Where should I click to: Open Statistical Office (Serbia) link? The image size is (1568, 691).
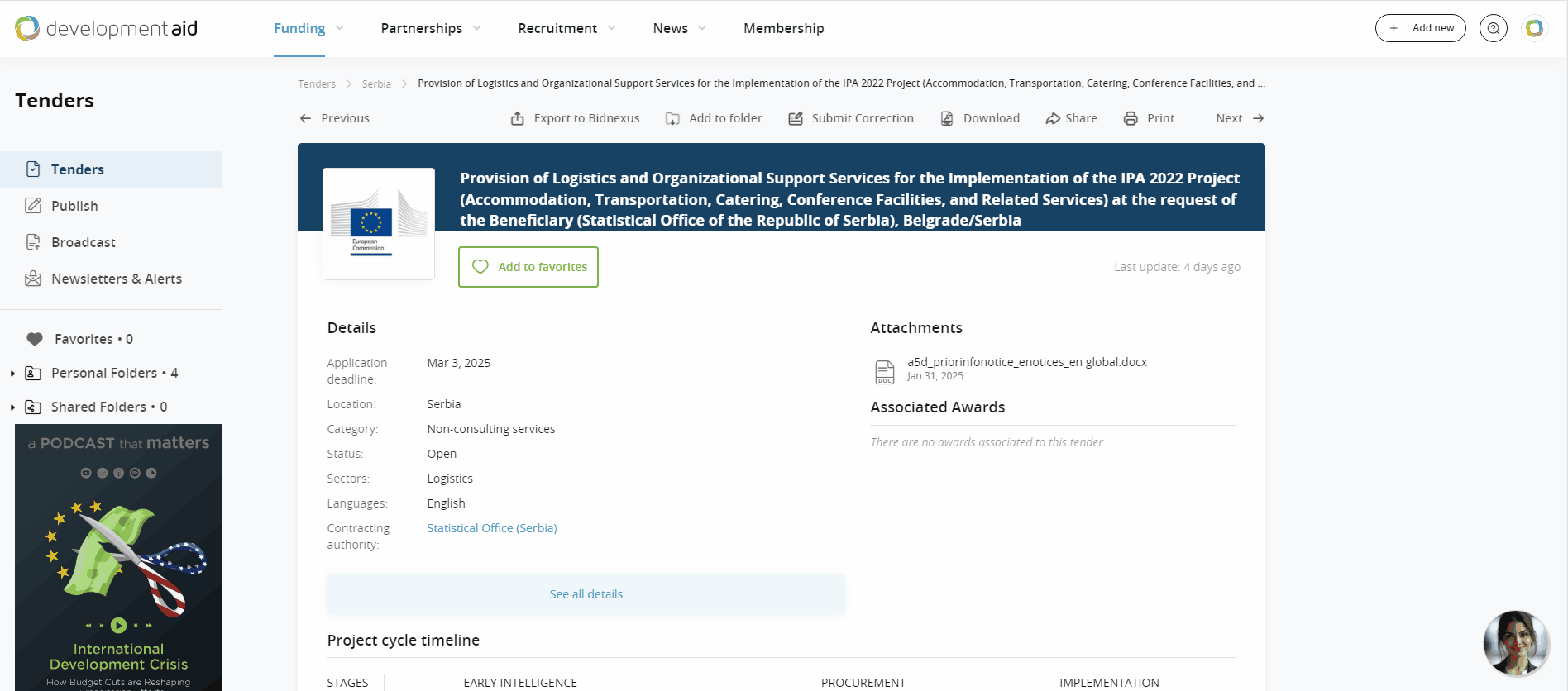[492, 528]
